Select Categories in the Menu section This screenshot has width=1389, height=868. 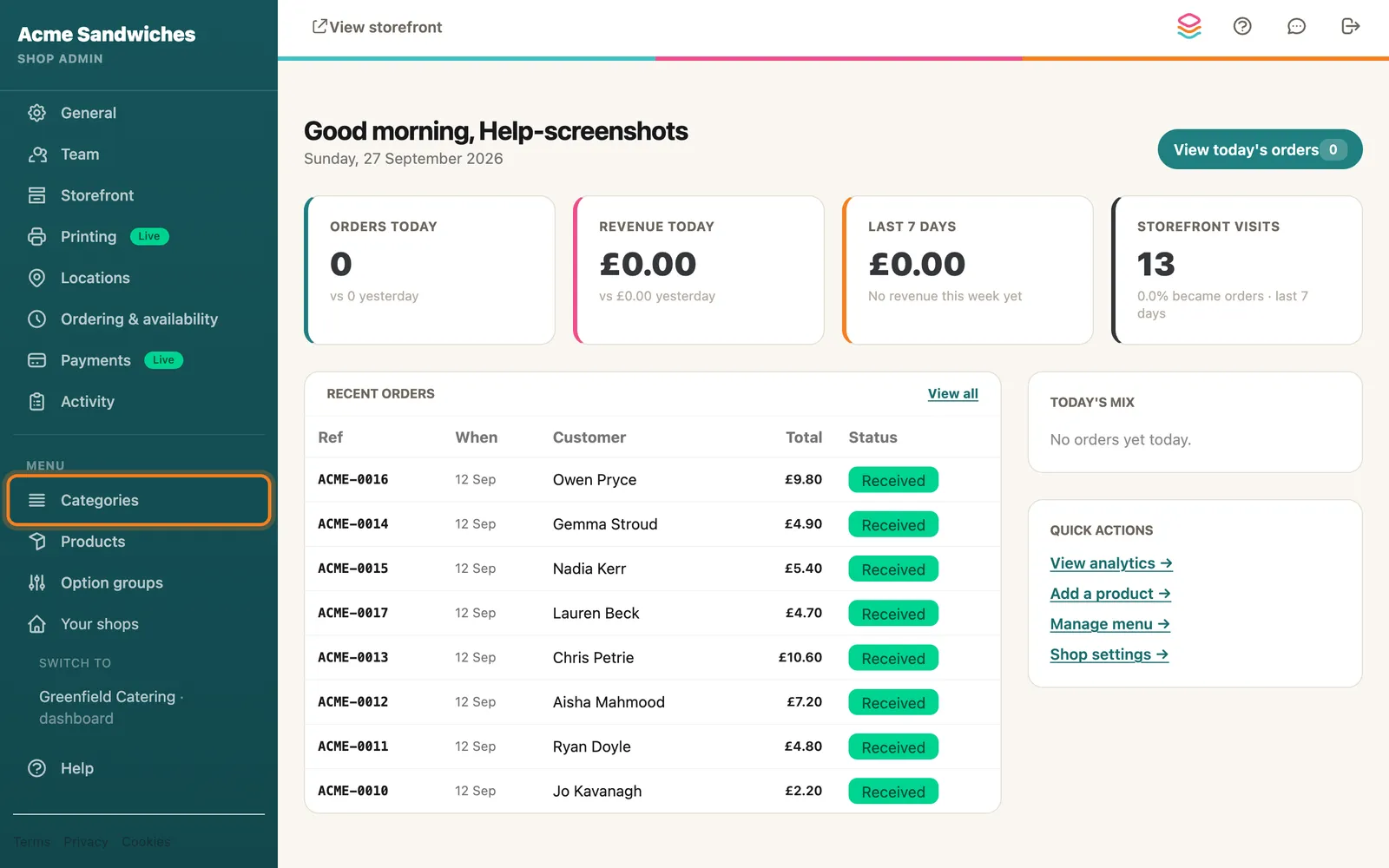click(139, 500)
